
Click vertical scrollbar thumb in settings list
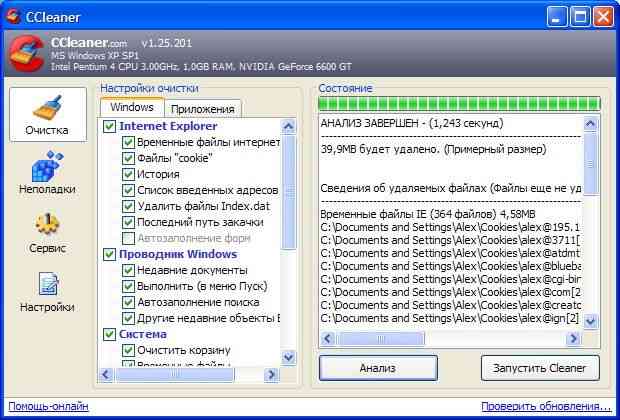pyautogui.click(x=289, y=192)
